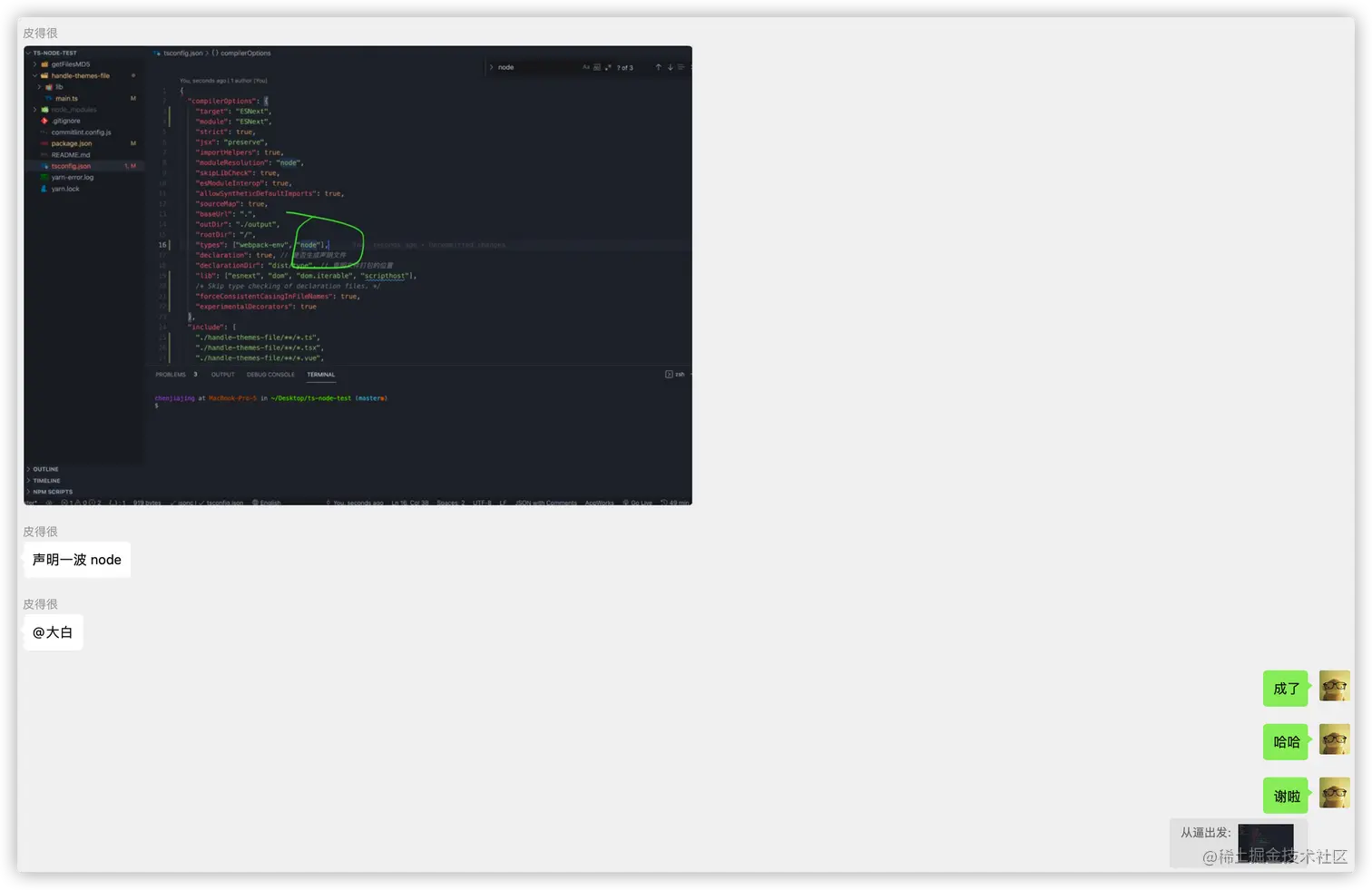Expand the node_modules folder

point(34,110)
